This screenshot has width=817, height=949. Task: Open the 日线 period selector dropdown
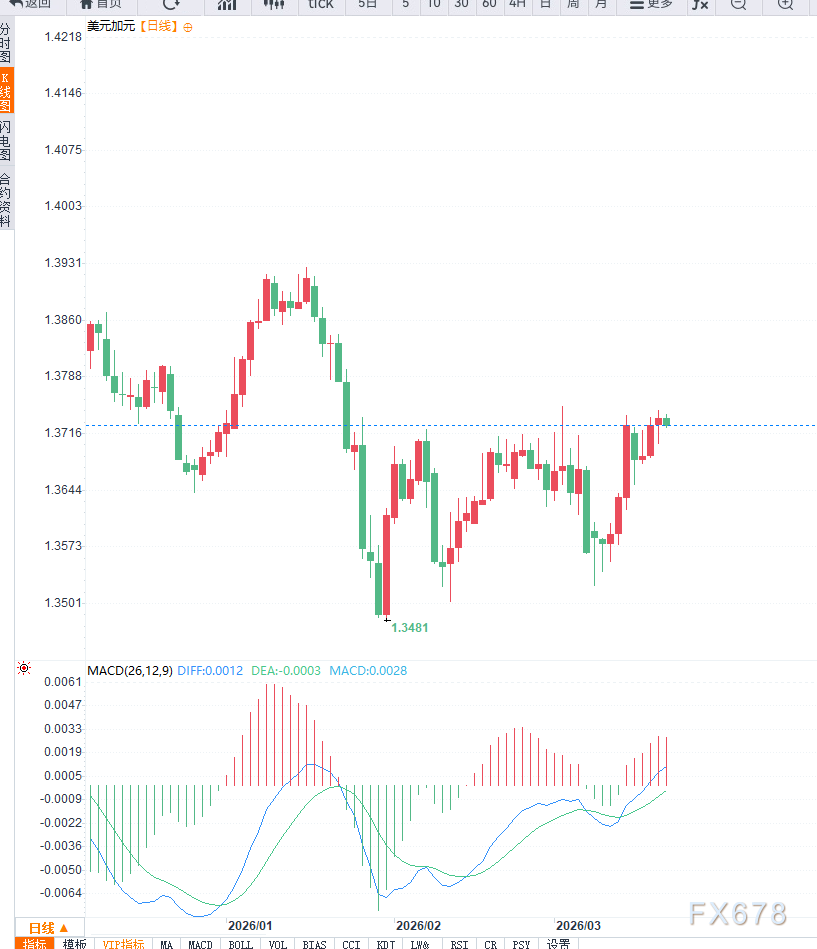49,927
